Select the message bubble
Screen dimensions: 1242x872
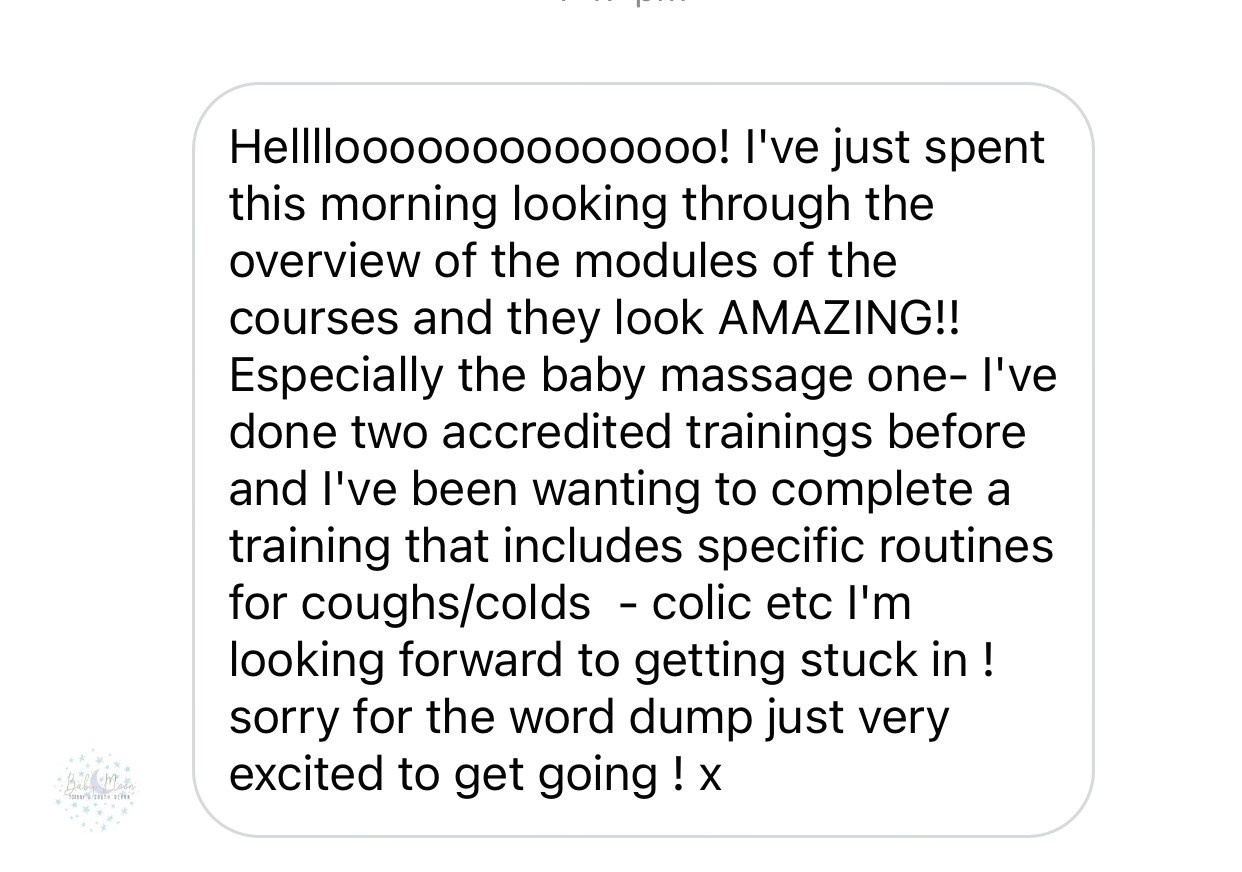[643, 460]
